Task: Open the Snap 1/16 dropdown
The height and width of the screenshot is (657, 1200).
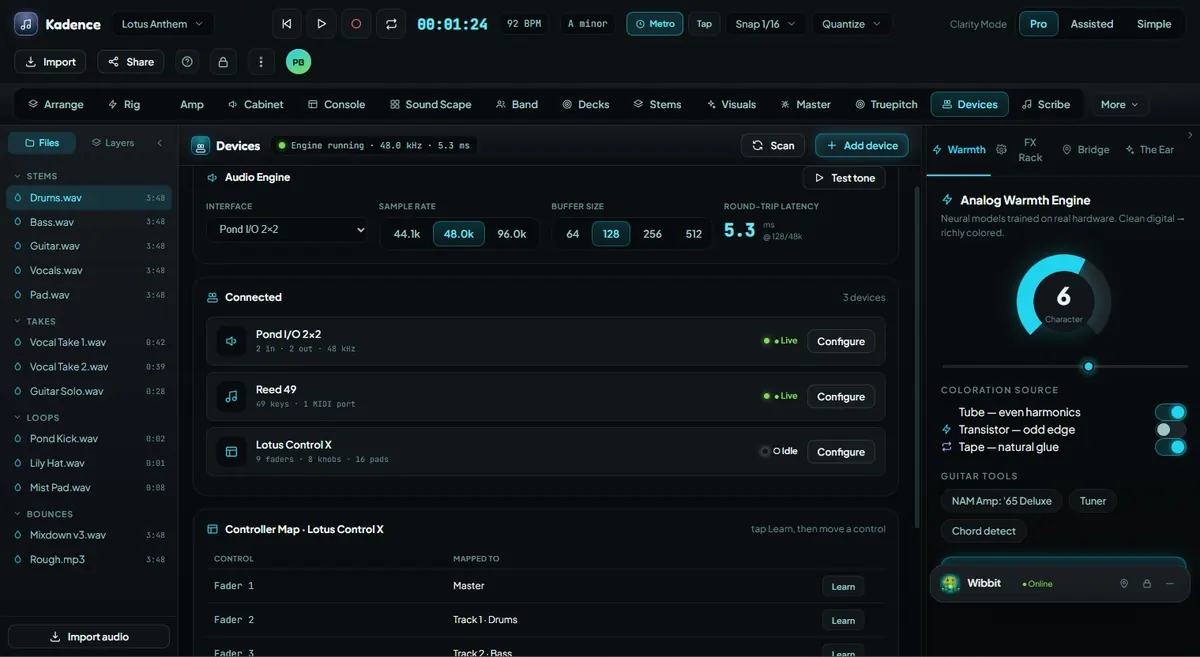Action: [x=766, y=24]
